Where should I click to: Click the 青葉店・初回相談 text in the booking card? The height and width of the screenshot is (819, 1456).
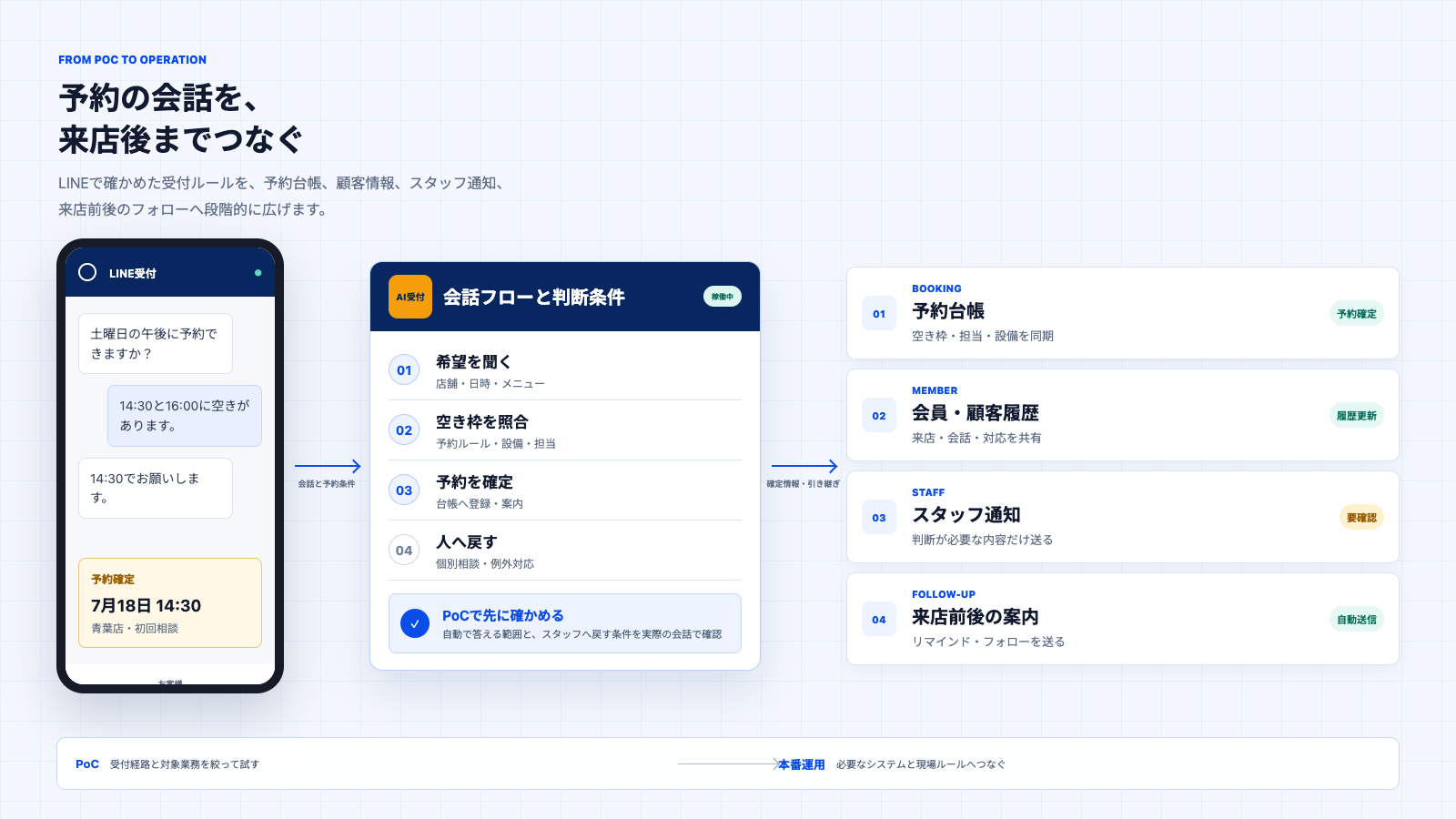tap(135, 629)
